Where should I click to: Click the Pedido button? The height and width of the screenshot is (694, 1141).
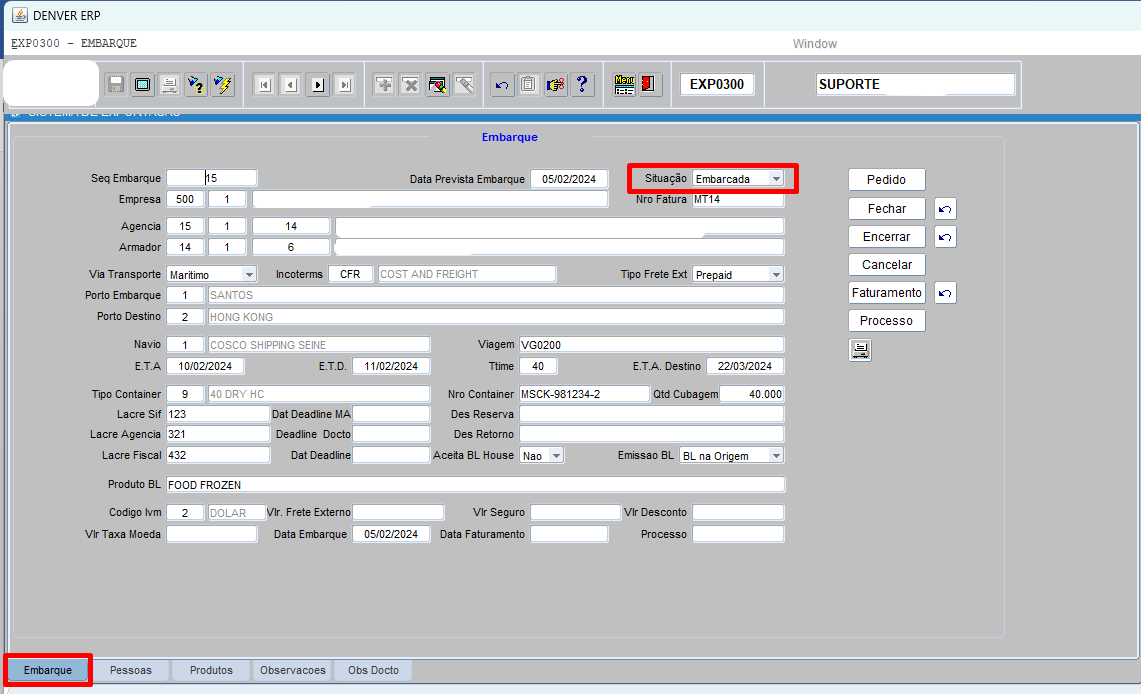point(886,180)
